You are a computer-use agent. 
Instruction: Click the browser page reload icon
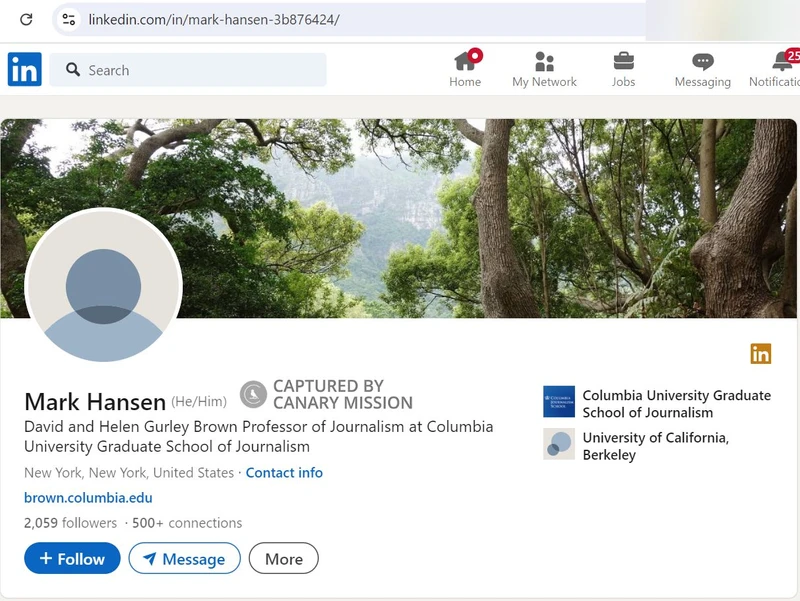(26, 18)
